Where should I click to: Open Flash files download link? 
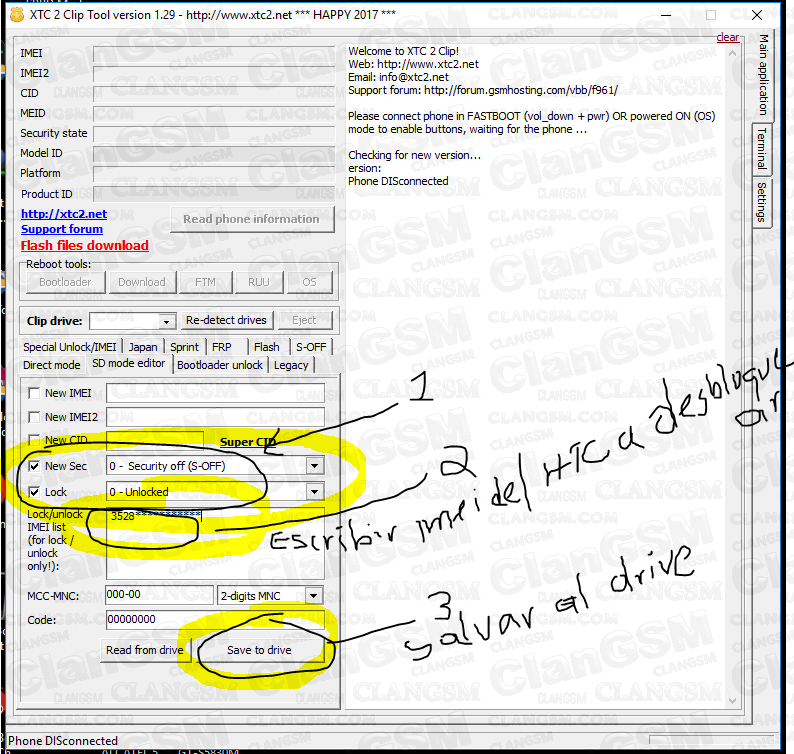(85, 246)
